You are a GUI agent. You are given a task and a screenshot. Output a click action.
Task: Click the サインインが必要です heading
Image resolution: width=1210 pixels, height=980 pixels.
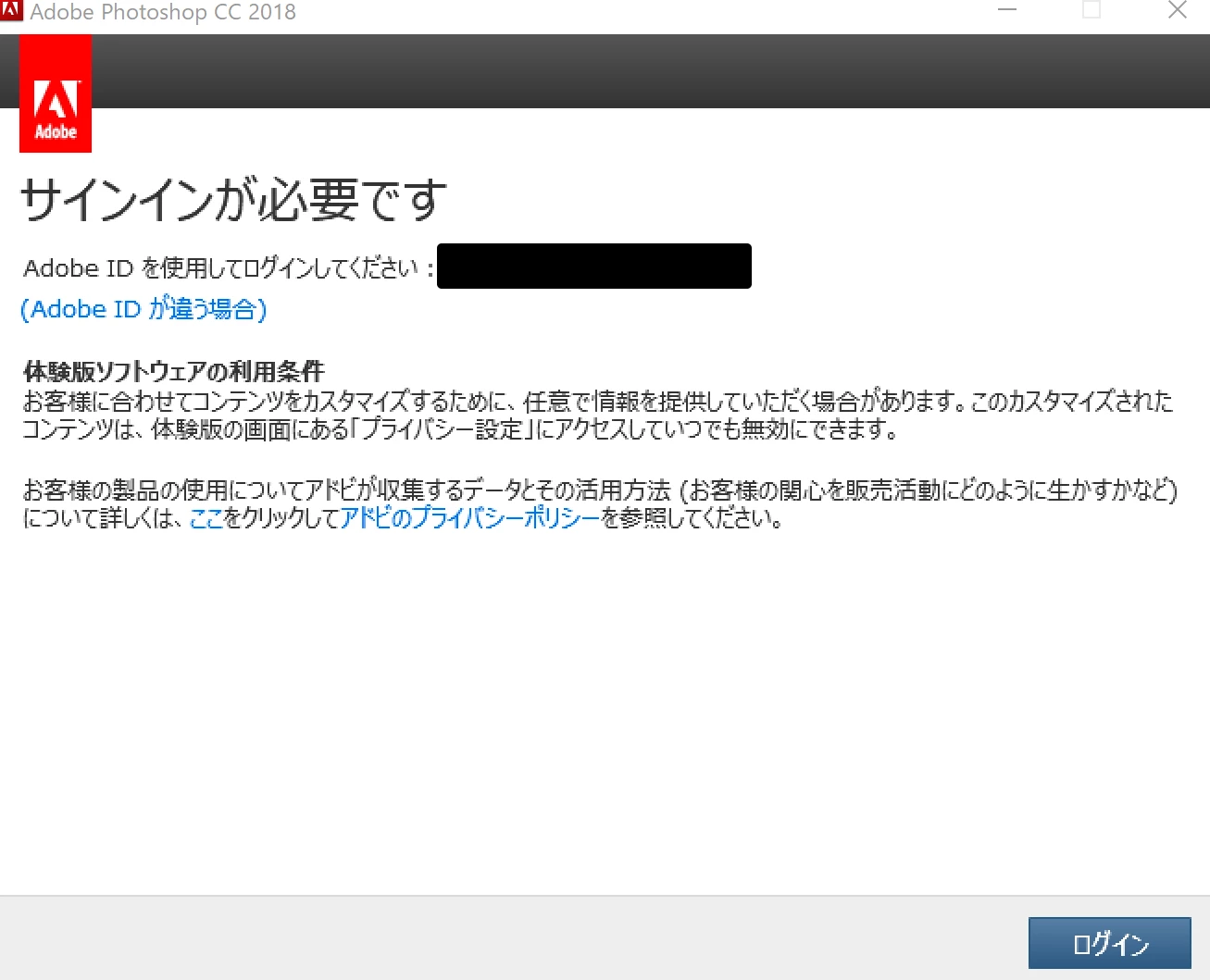(234, 200)
